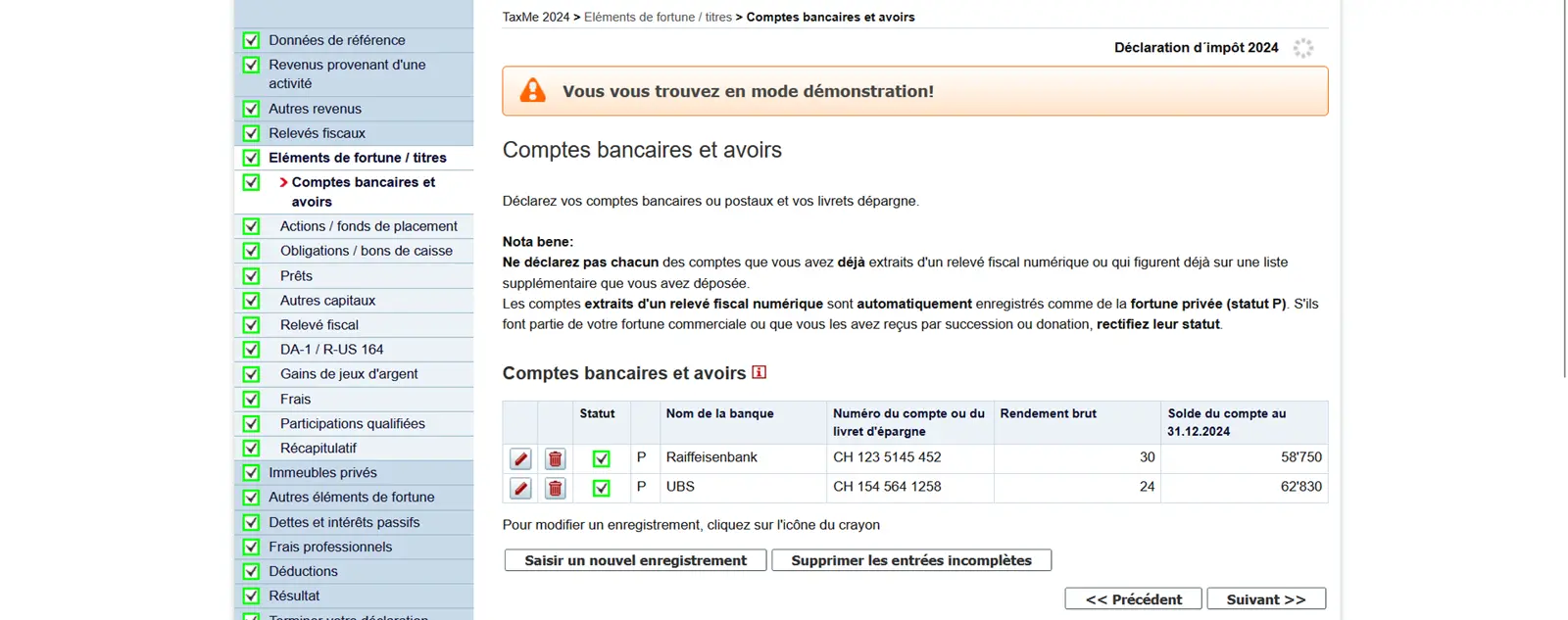The image size is (1568, 620).
Task: Click Rendement brut column header
Action: [x=1077, y=422]
